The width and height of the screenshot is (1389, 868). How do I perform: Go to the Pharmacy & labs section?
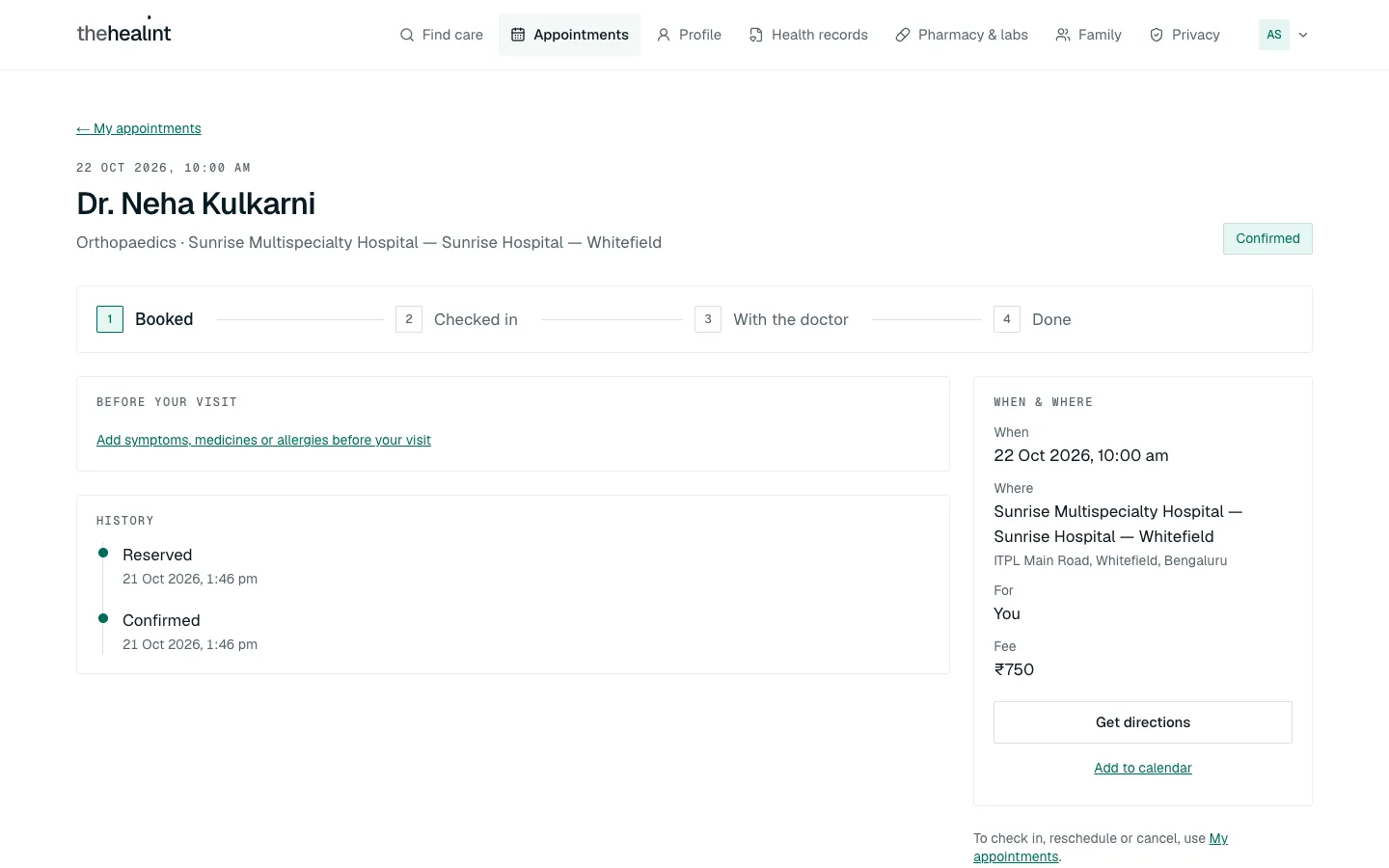962,35
